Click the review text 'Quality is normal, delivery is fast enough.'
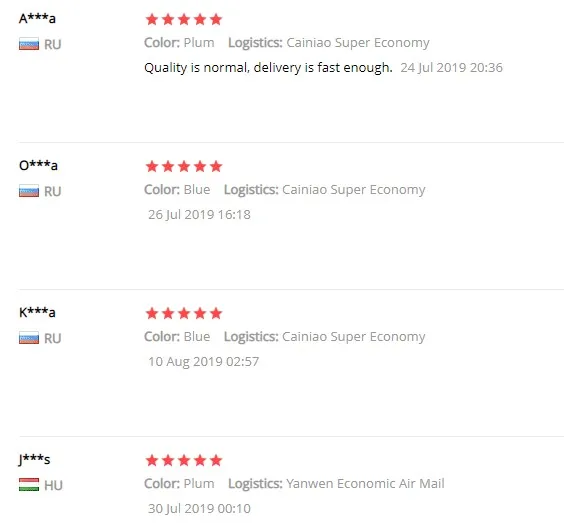 pyautogui.click(x=268, y=68)
